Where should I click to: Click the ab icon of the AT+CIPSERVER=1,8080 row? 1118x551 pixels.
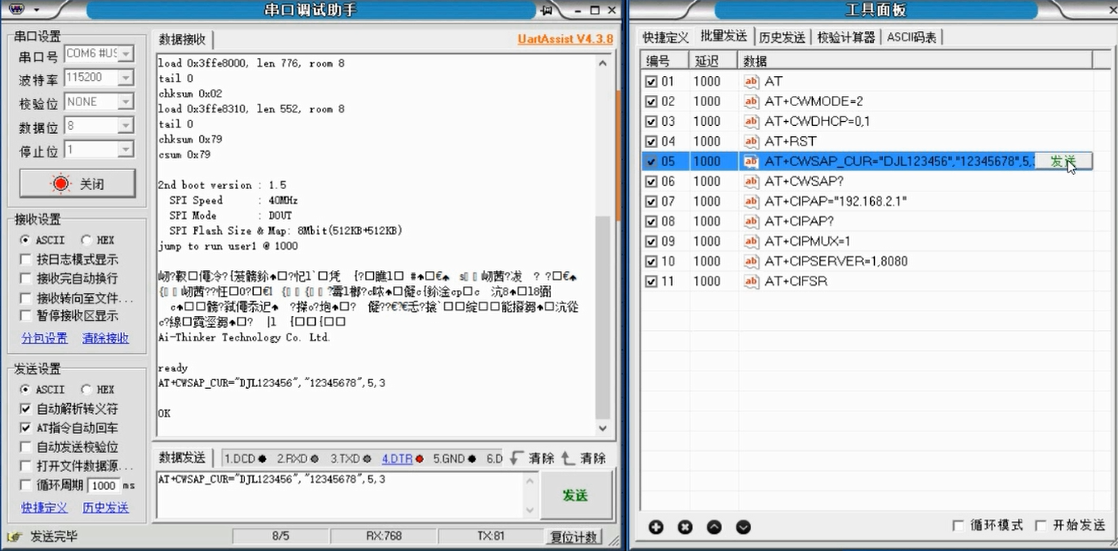[752, 261]
